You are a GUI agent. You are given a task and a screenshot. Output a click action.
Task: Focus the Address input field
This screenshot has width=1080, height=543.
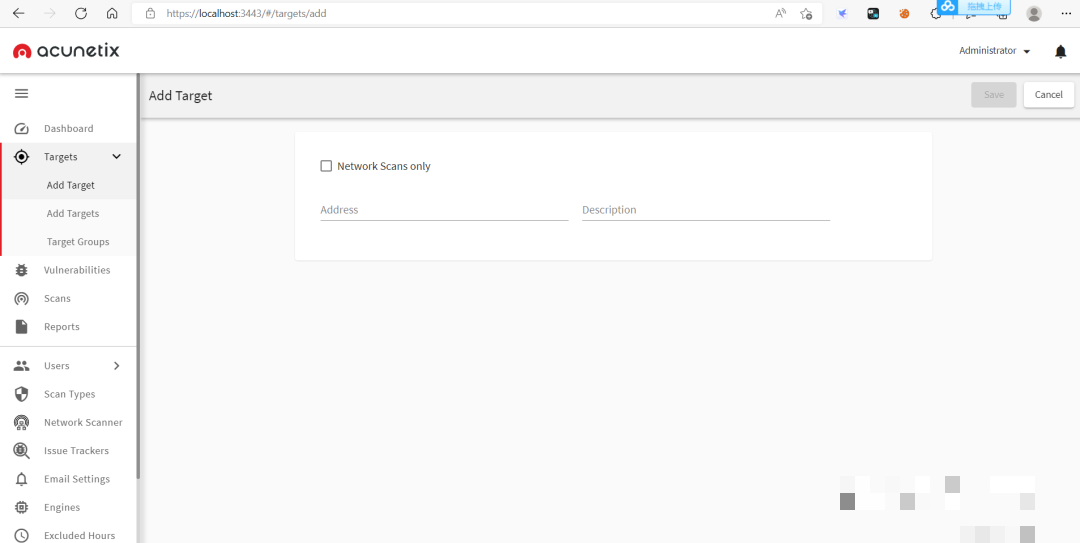tap(444, 210)
